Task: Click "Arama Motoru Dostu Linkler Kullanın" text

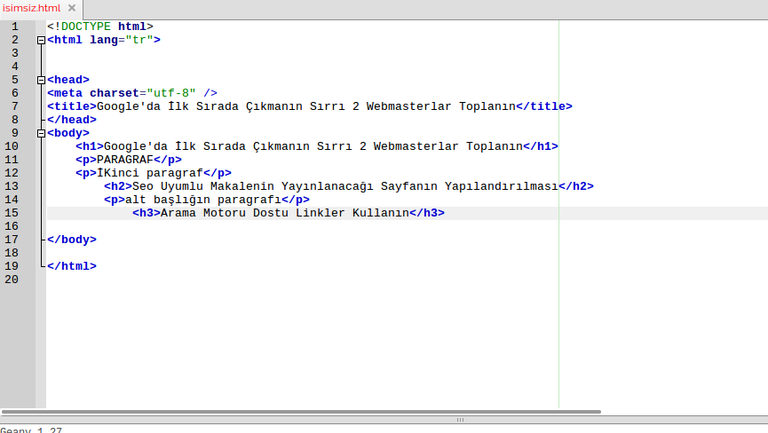Action: tap(285, 213)
